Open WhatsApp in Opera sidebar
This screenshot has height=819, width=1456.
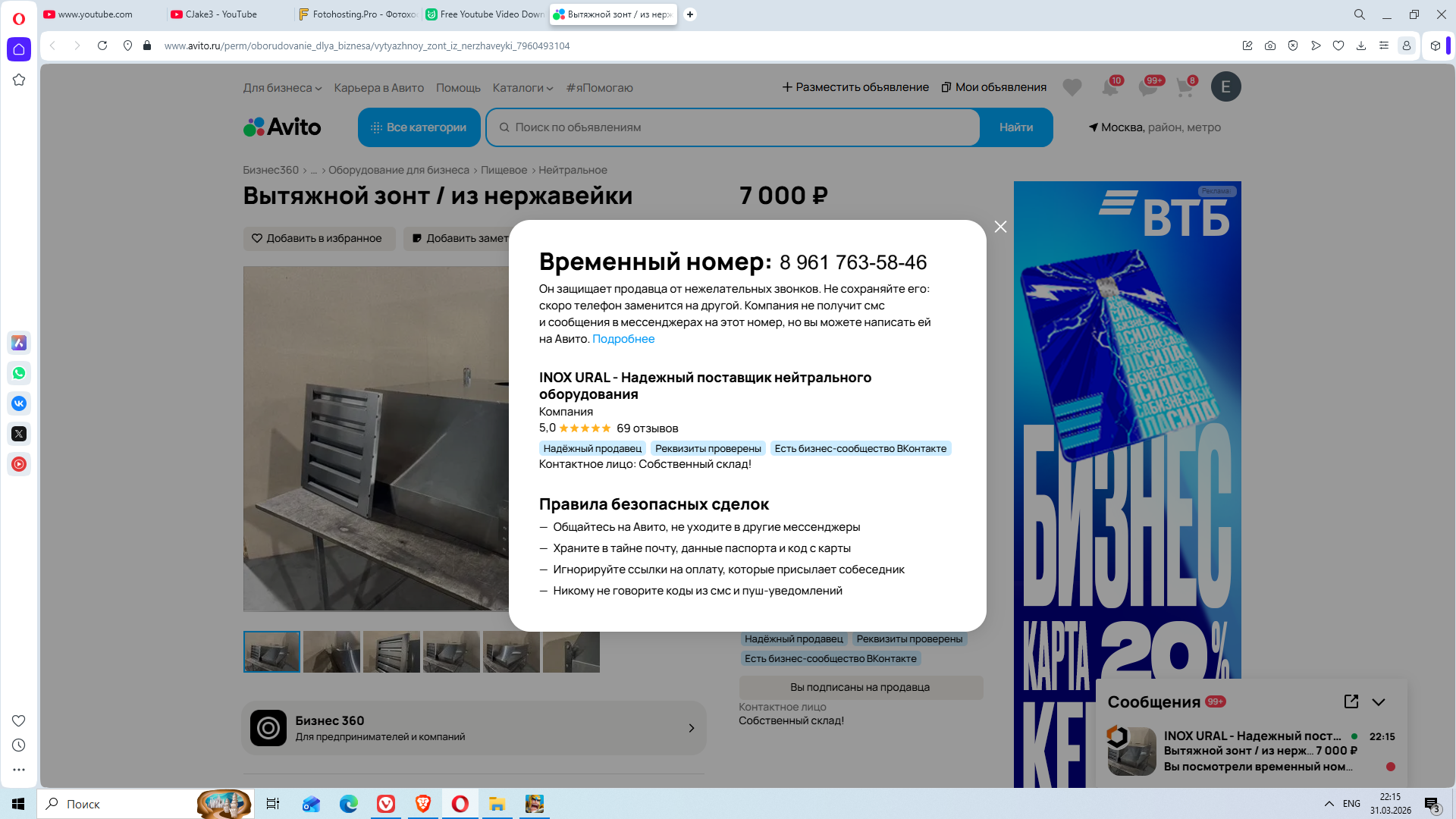[19, 373]
